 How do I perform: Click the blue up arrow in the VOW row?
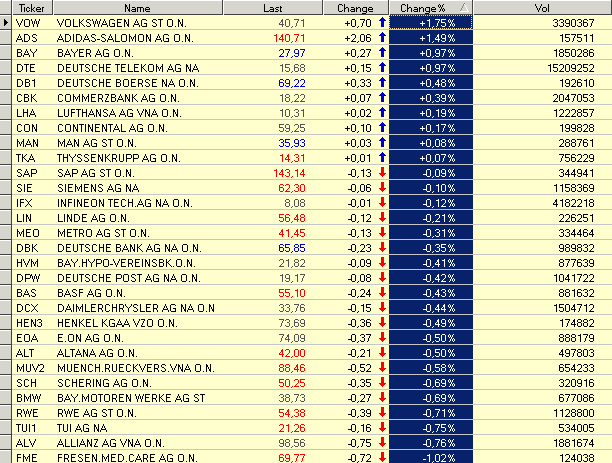point(382,22)
